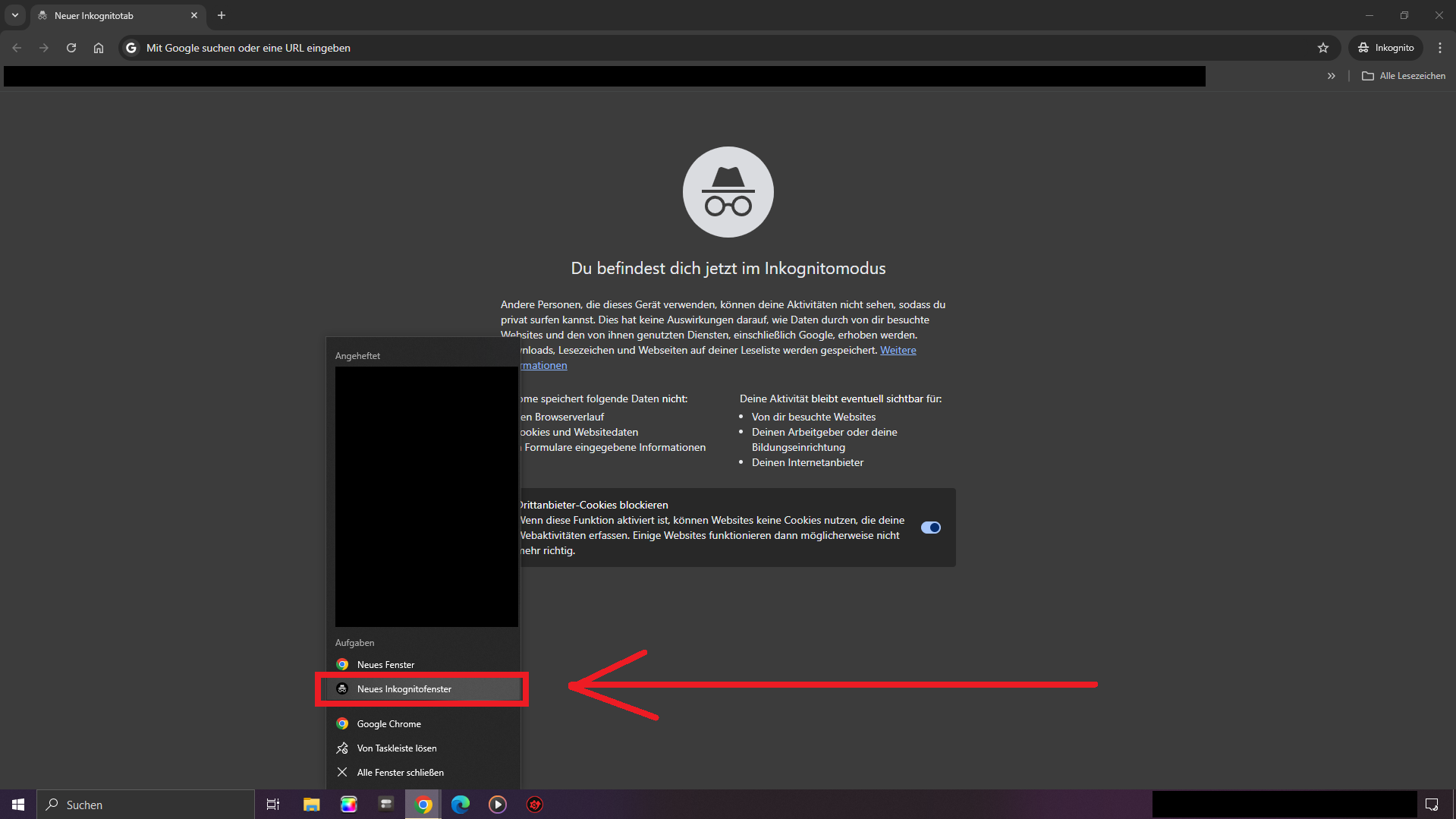The width and height of the screenshot is (1456, 819).
Task: Open the Windows Start menu
Action: [18, 805]
